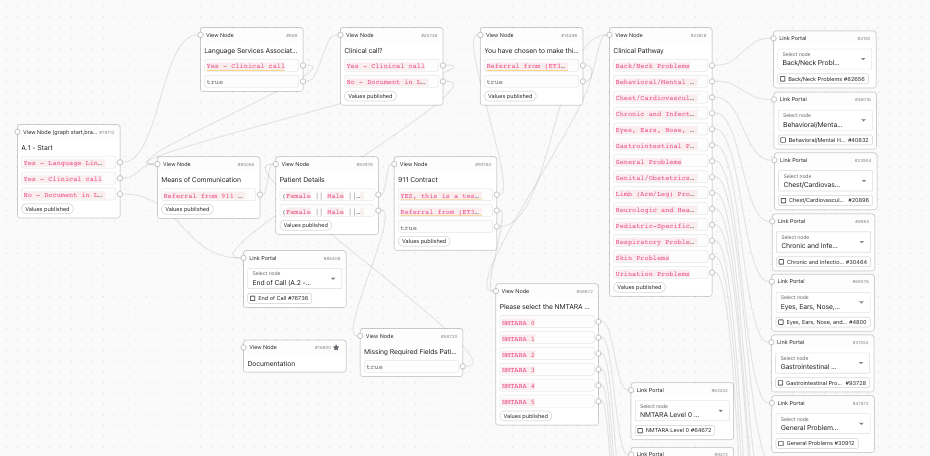Click the output port beside NMTARA 0

tap(599, 323)
